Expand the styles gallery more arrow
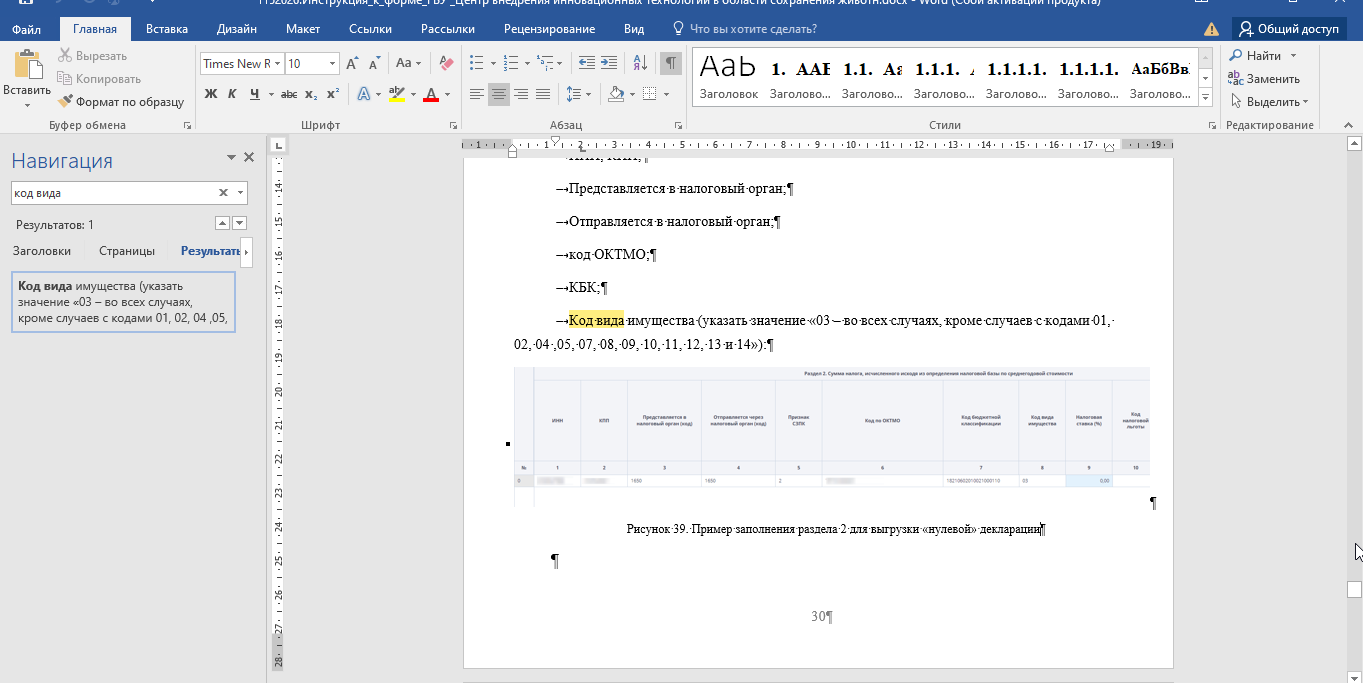Image resolution: width=1363 pixels, height=683 pixels. (1205, 97)
